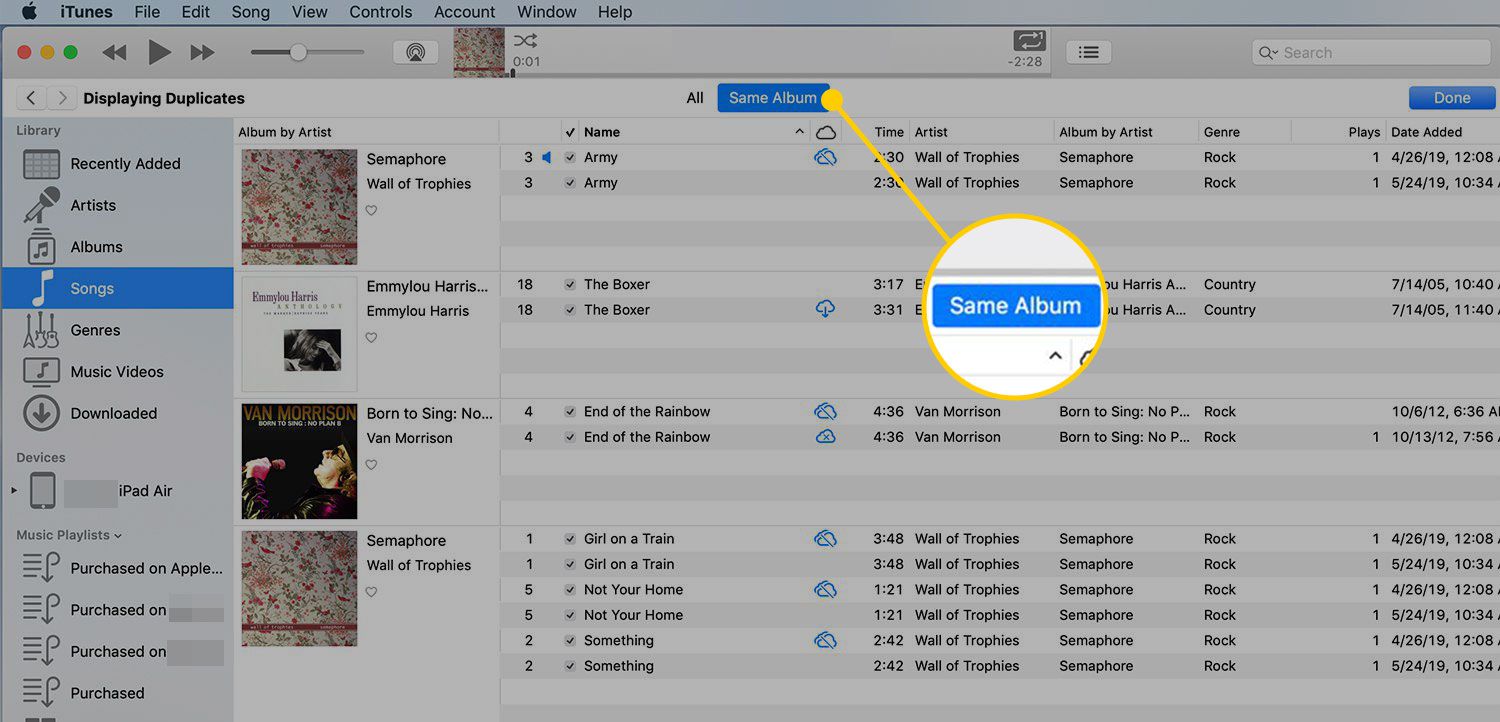Click the Done button
1500x722 pixels.
click(1452, 98)
